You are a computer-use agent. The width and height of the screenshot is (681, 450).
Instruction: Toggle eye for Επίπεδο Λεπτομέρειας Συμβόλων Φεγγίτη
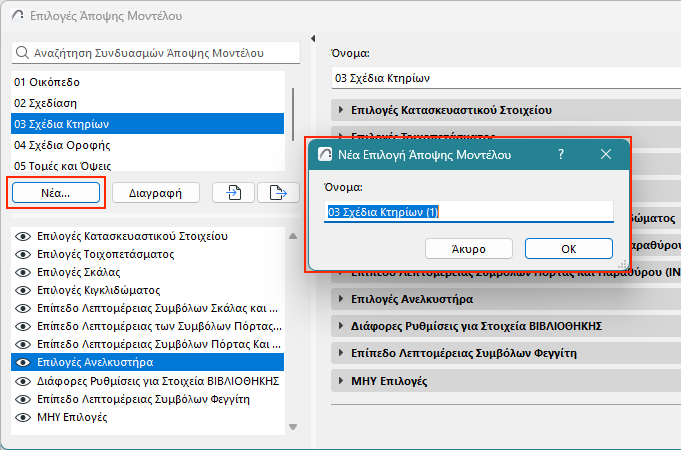pyautogui.click(x=22, y=399)
